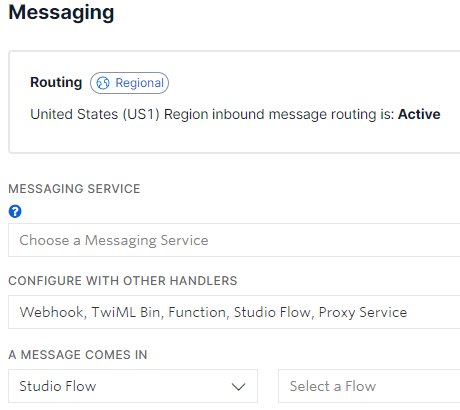The height and width of the screenshot is (410, 460).
Task: Click the word Webhook in handlers field
Action: [53, 312]
